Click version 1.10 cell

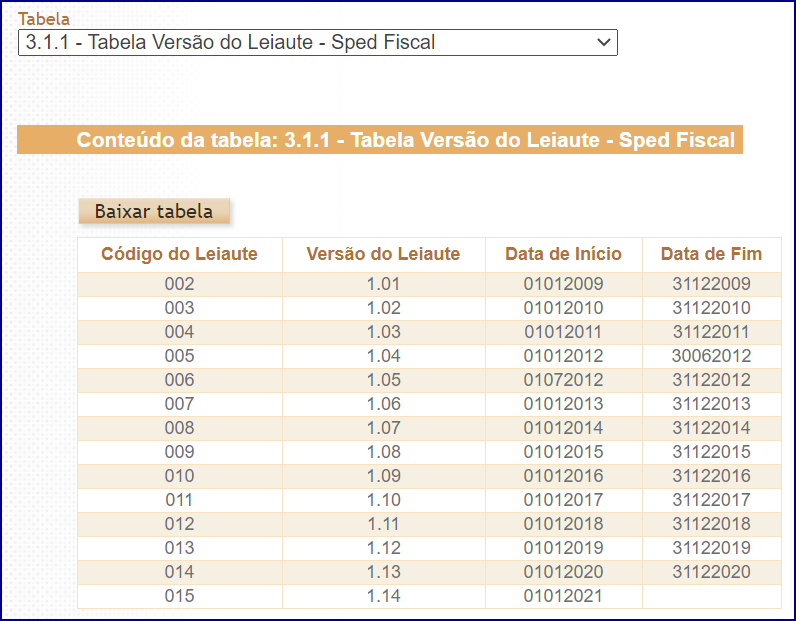click(384, 500)
